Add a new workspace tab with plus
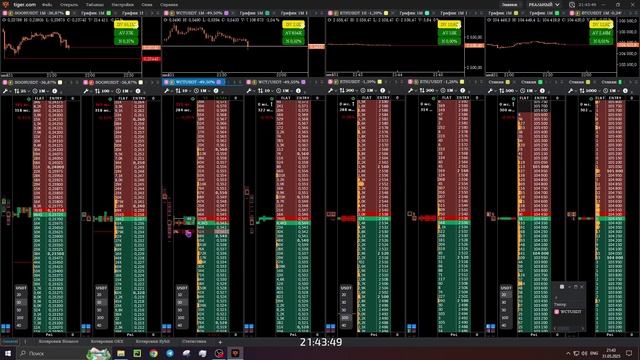 pos(220,342)
